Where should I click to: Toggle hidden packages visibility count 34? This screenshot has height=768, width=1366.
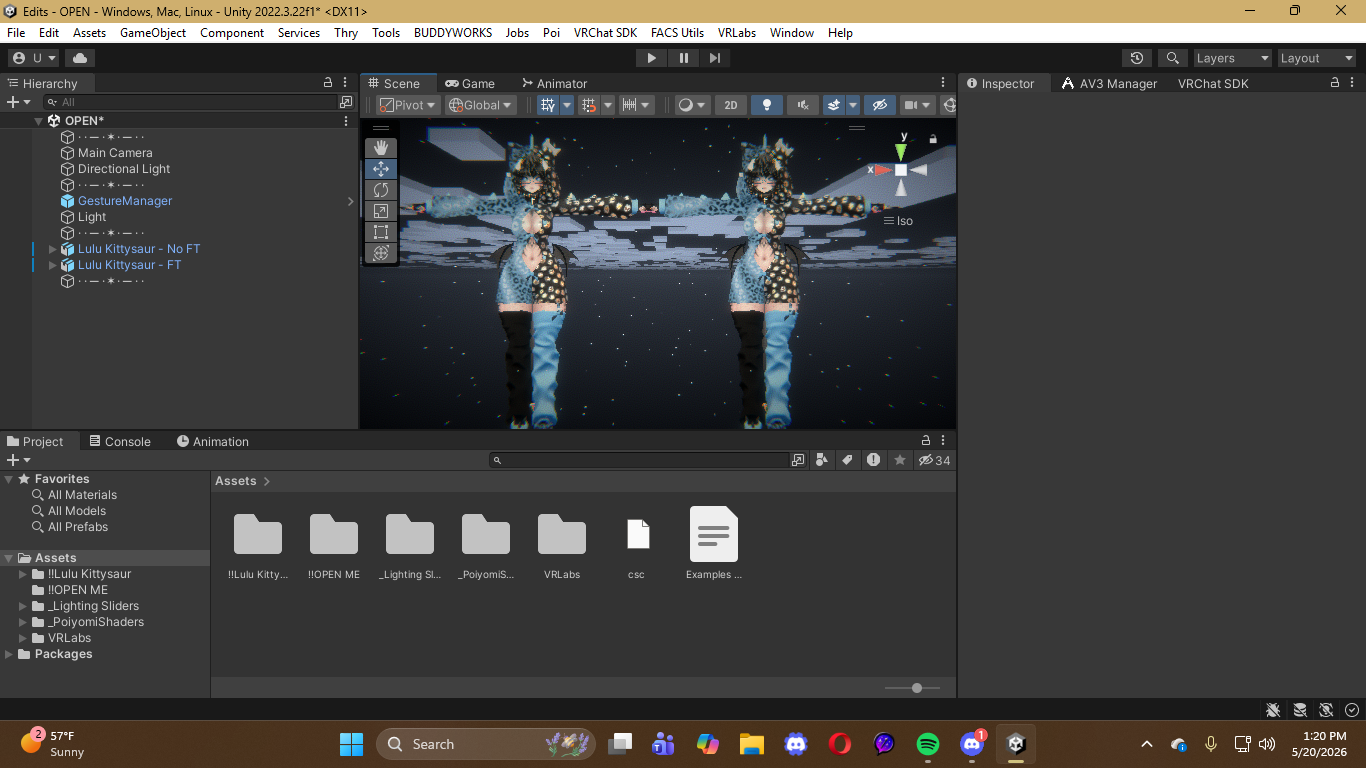click(935, 460)
